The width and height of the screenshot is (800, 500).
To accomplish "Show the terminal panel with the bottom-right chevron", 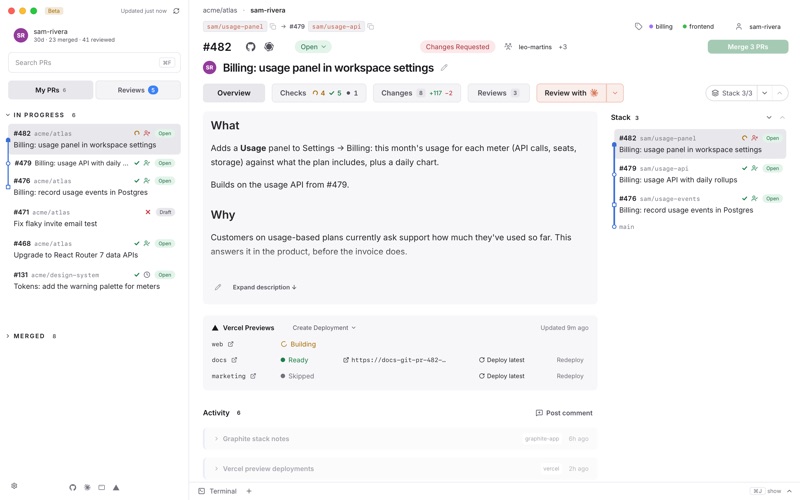I will [x=789, y=491].
